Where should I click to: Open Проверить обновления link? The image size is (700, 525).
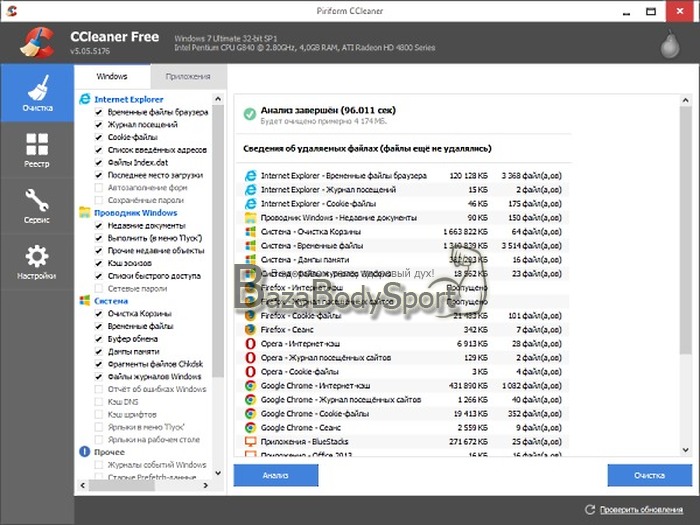[x=641, y=509]
